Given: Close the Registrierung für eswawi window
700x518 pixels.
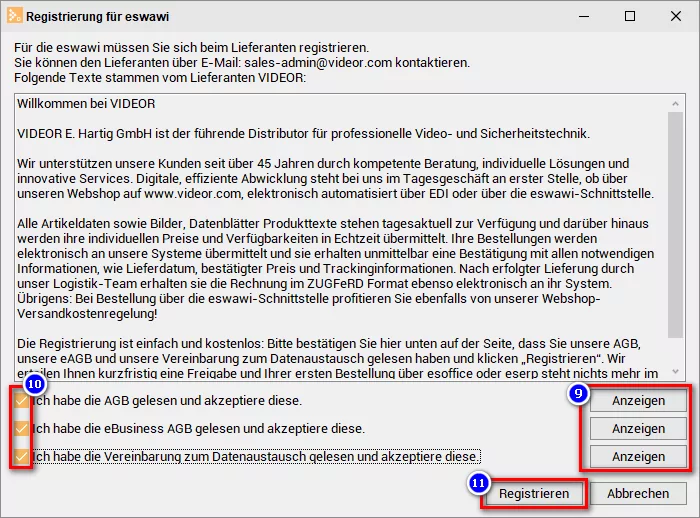Looking at the screenshot, I should pos(676,17).
